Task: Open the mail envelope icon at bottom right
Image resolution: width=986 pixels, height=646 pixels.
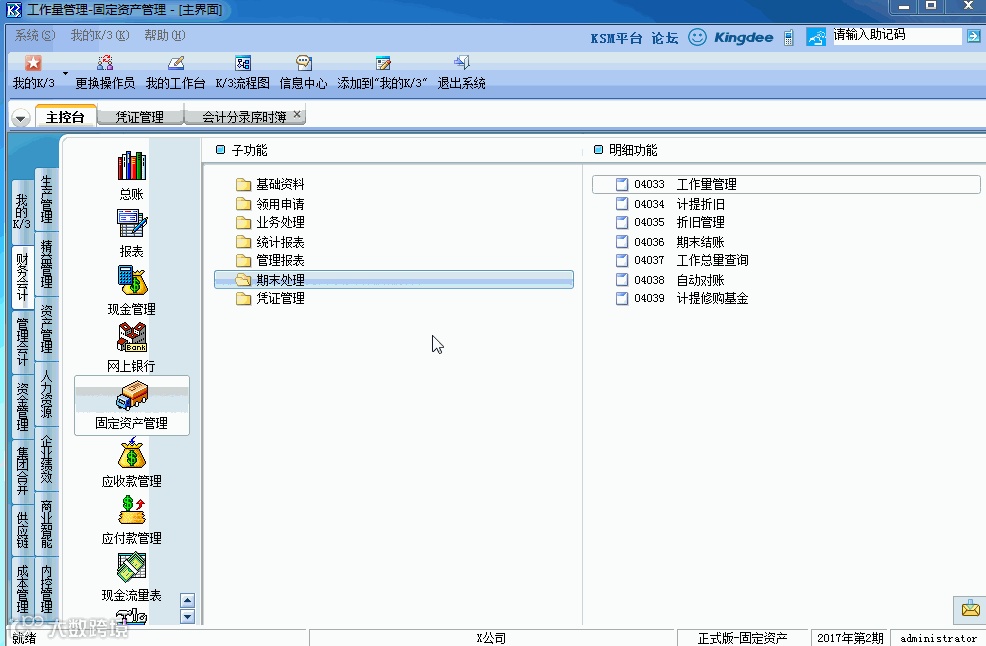Action: click(x=970, y=609)
